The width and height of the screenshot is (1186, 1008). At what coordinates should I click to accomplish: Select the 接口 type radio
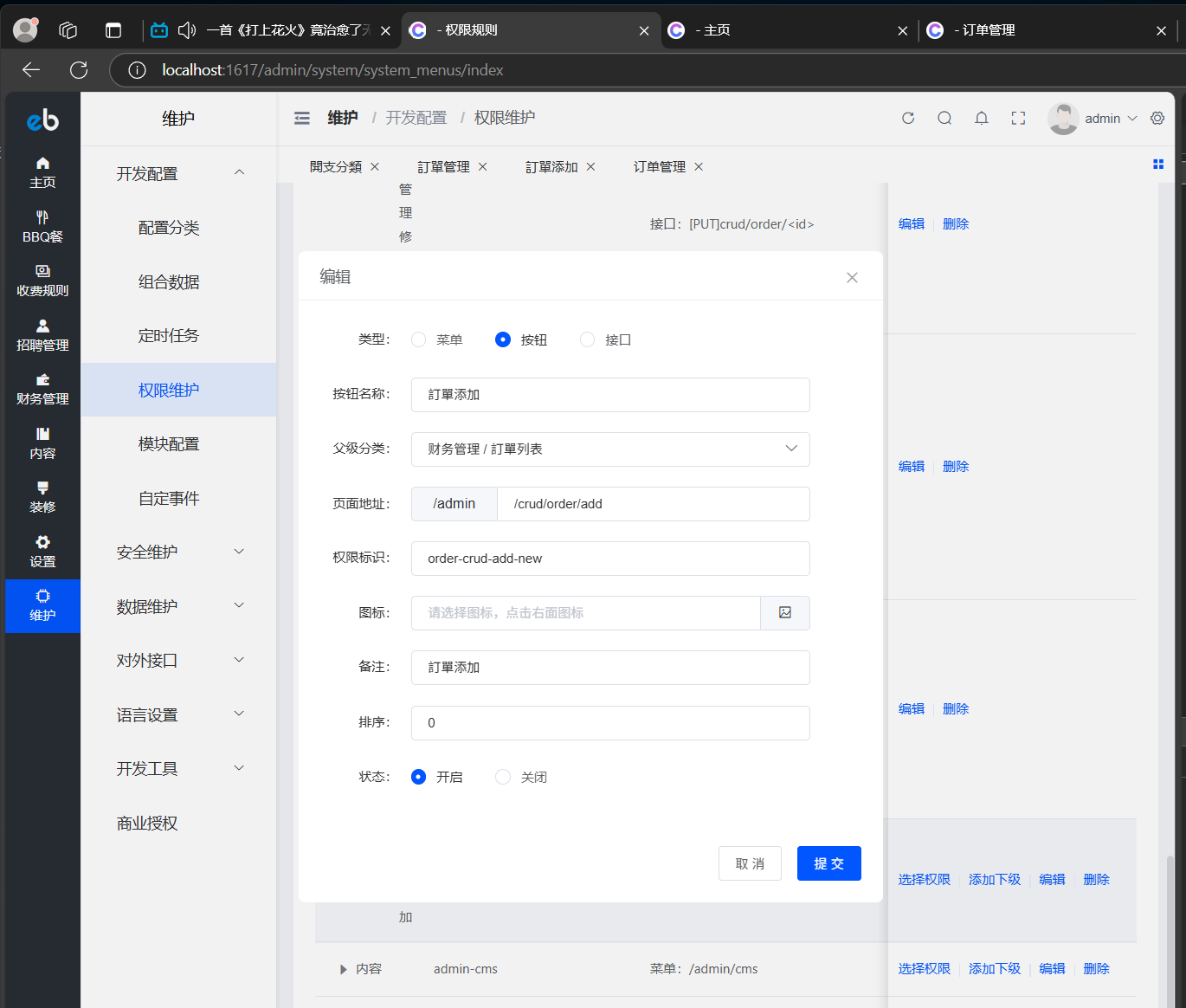588,339
